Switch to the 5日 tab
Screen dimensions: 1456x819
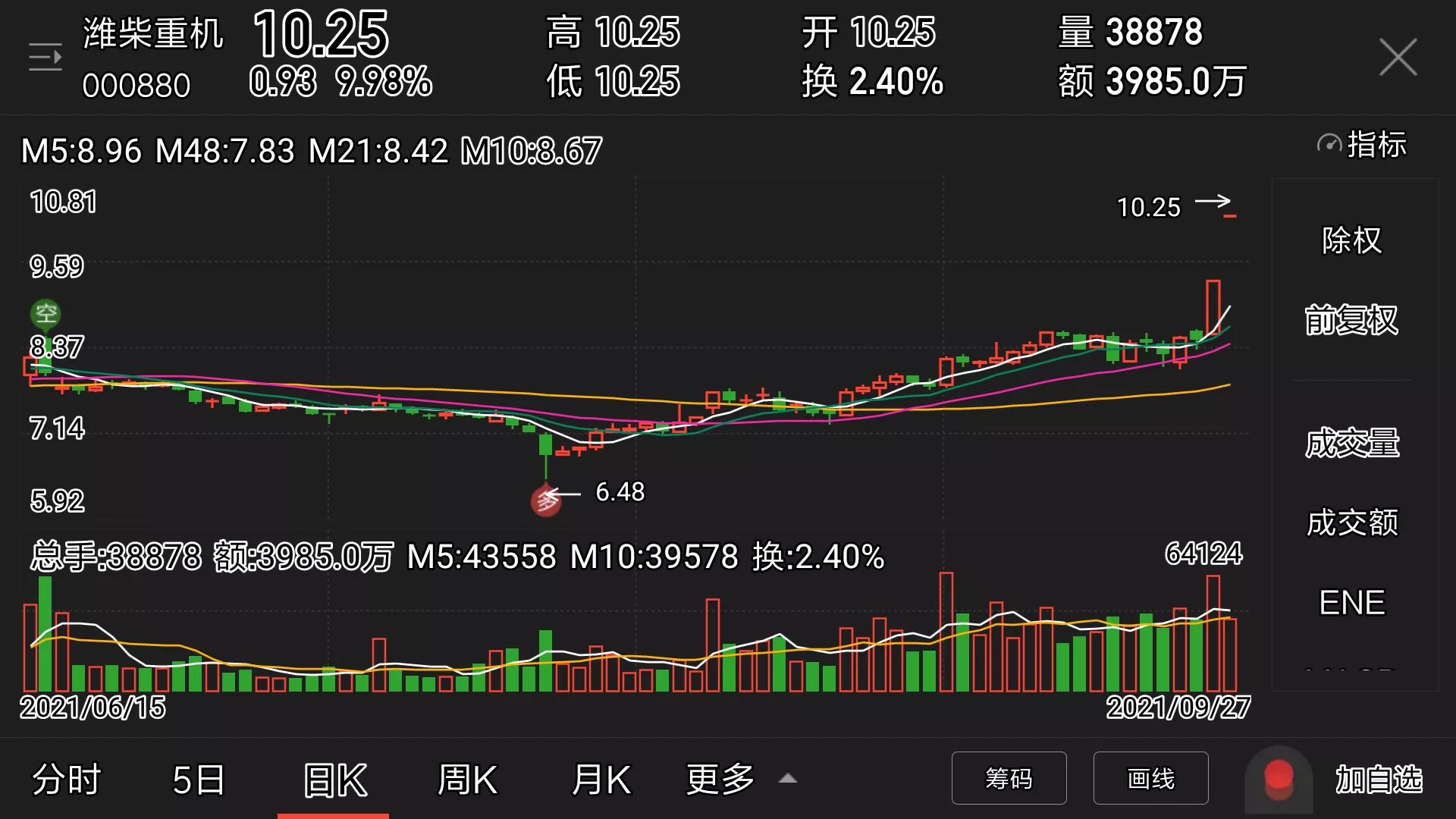click(199, 780)
